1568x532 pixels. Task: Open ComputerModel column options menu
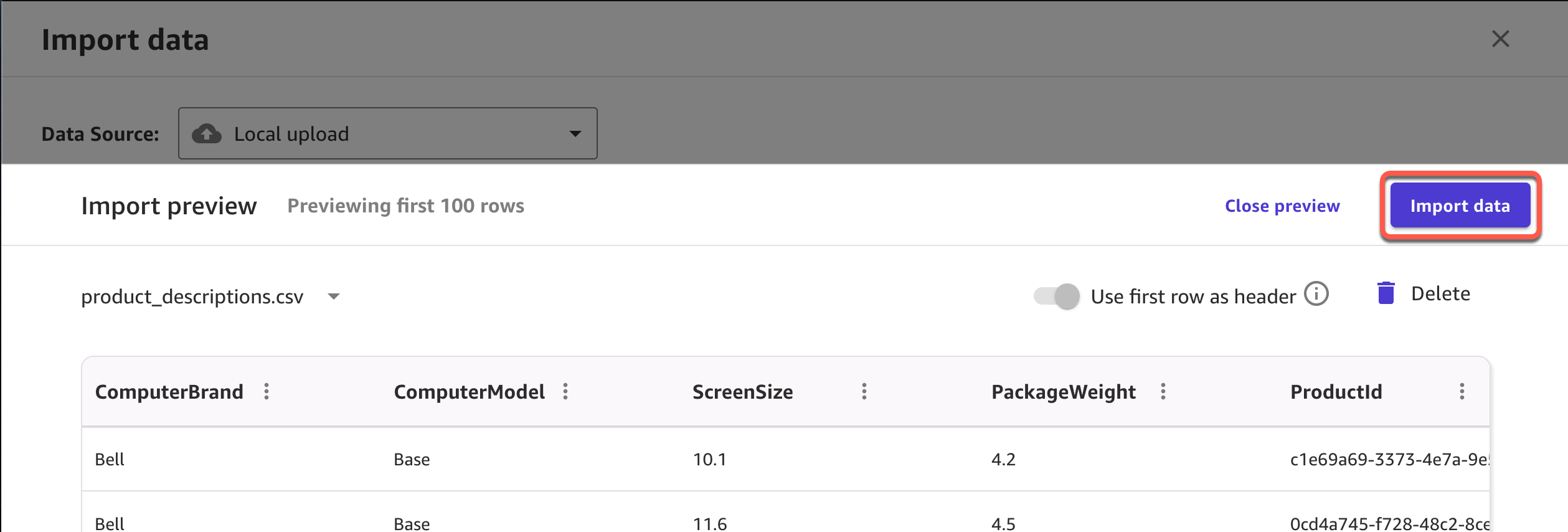point(565,391)
